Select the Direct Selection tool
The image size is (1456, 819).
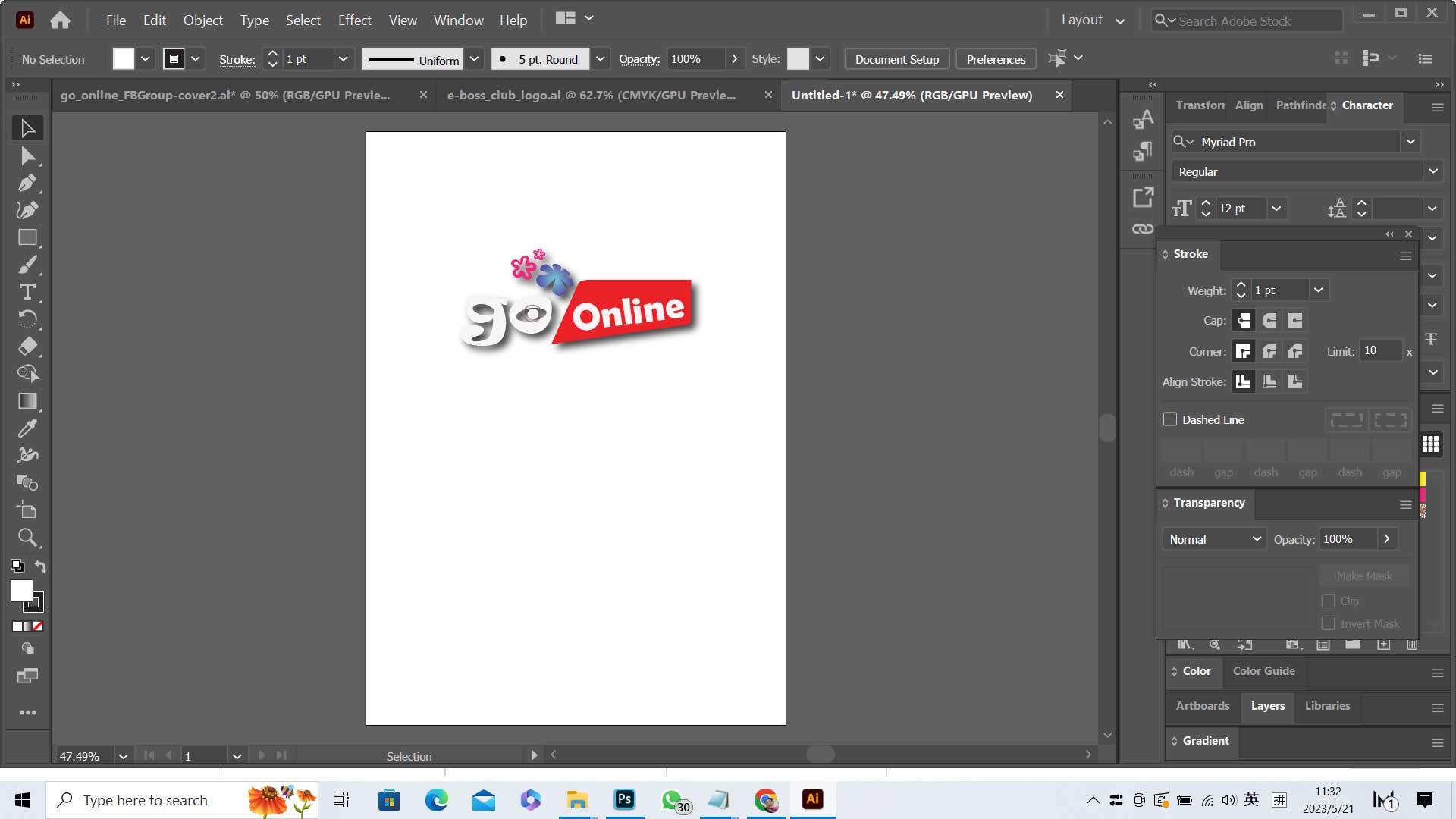pyautogui.click(x=27, y=156)
